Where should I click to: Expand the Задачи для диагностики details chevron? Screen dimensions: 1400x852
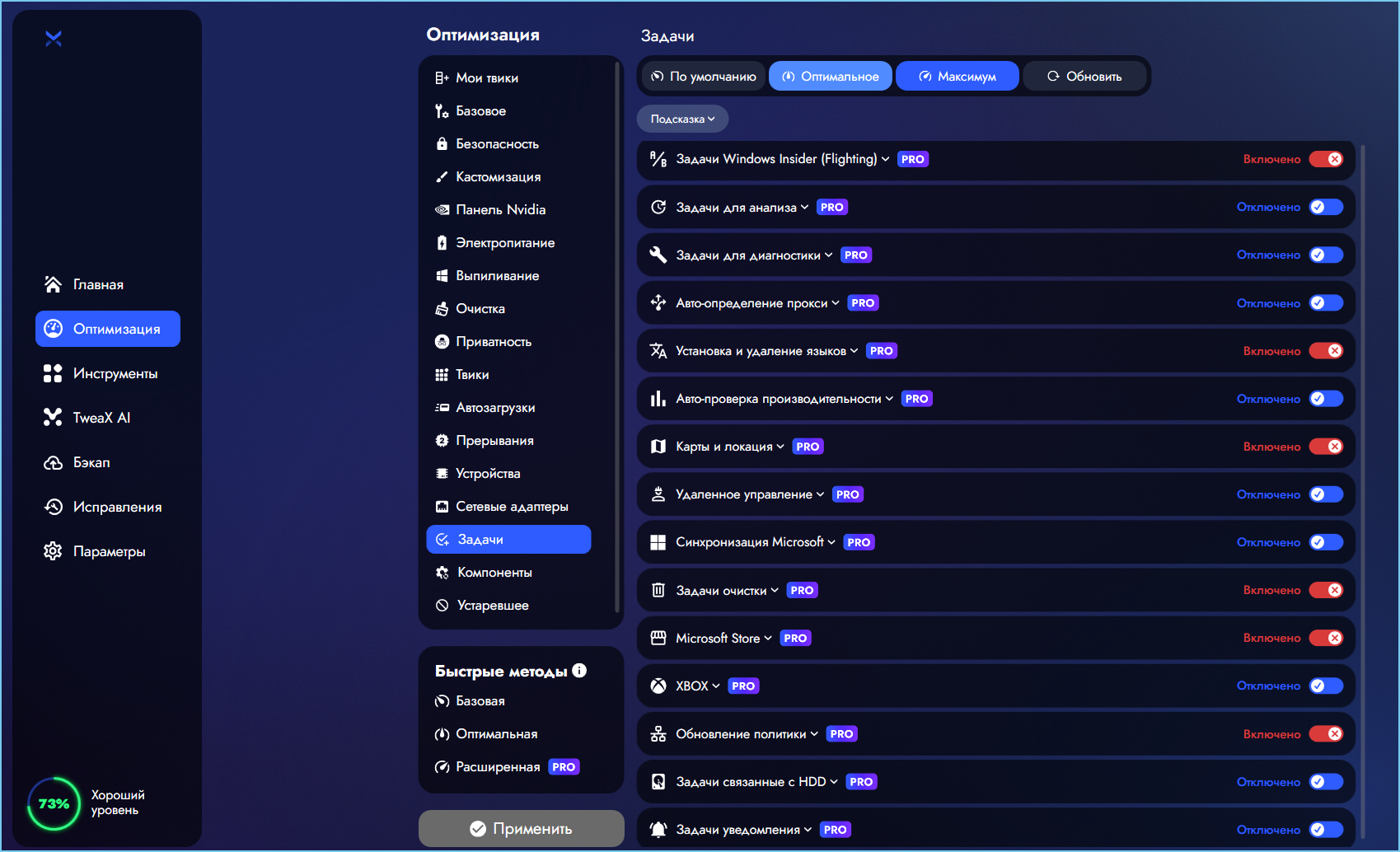(828, 255)
